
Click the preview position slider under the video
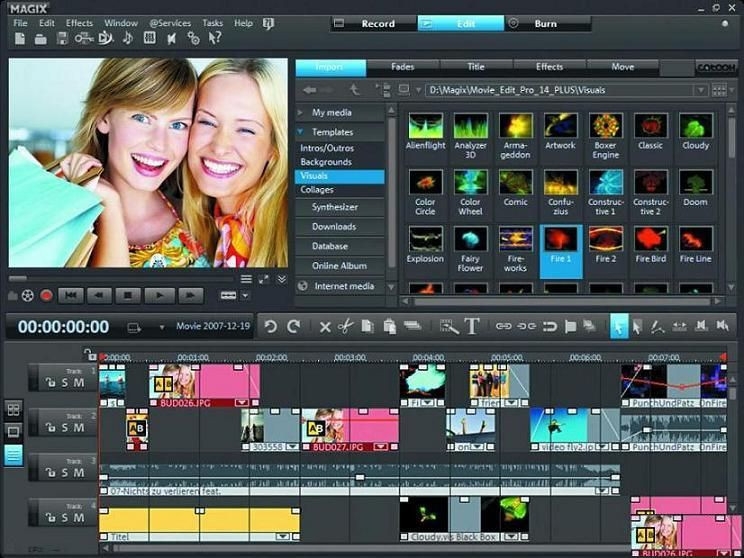pyautogui.click(x=121, y=279)
